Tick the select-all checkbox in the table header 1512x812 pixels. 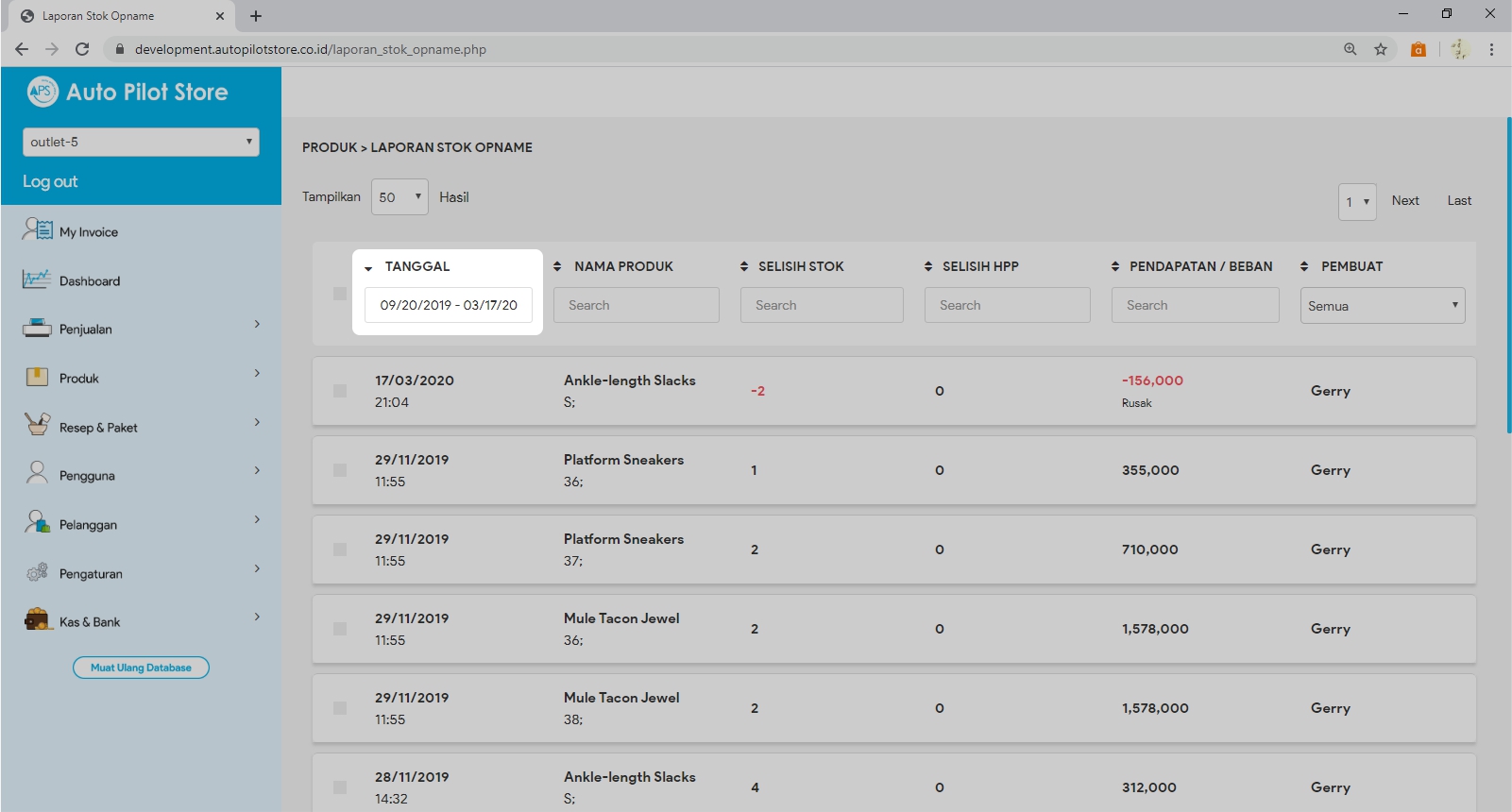pyautogui.click(x=340, y=294)
